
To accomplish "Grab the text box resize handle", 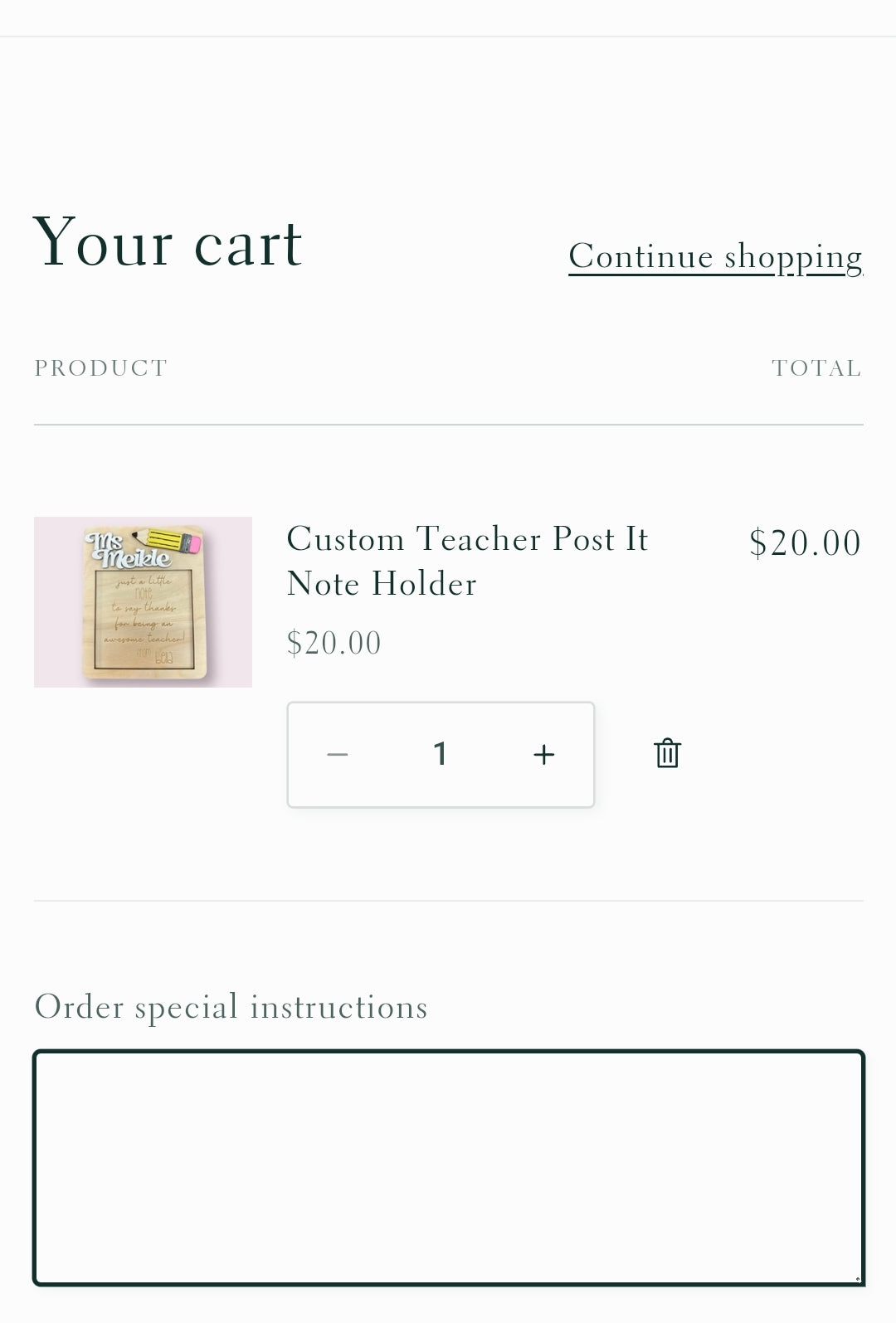I will (858, 1279).
